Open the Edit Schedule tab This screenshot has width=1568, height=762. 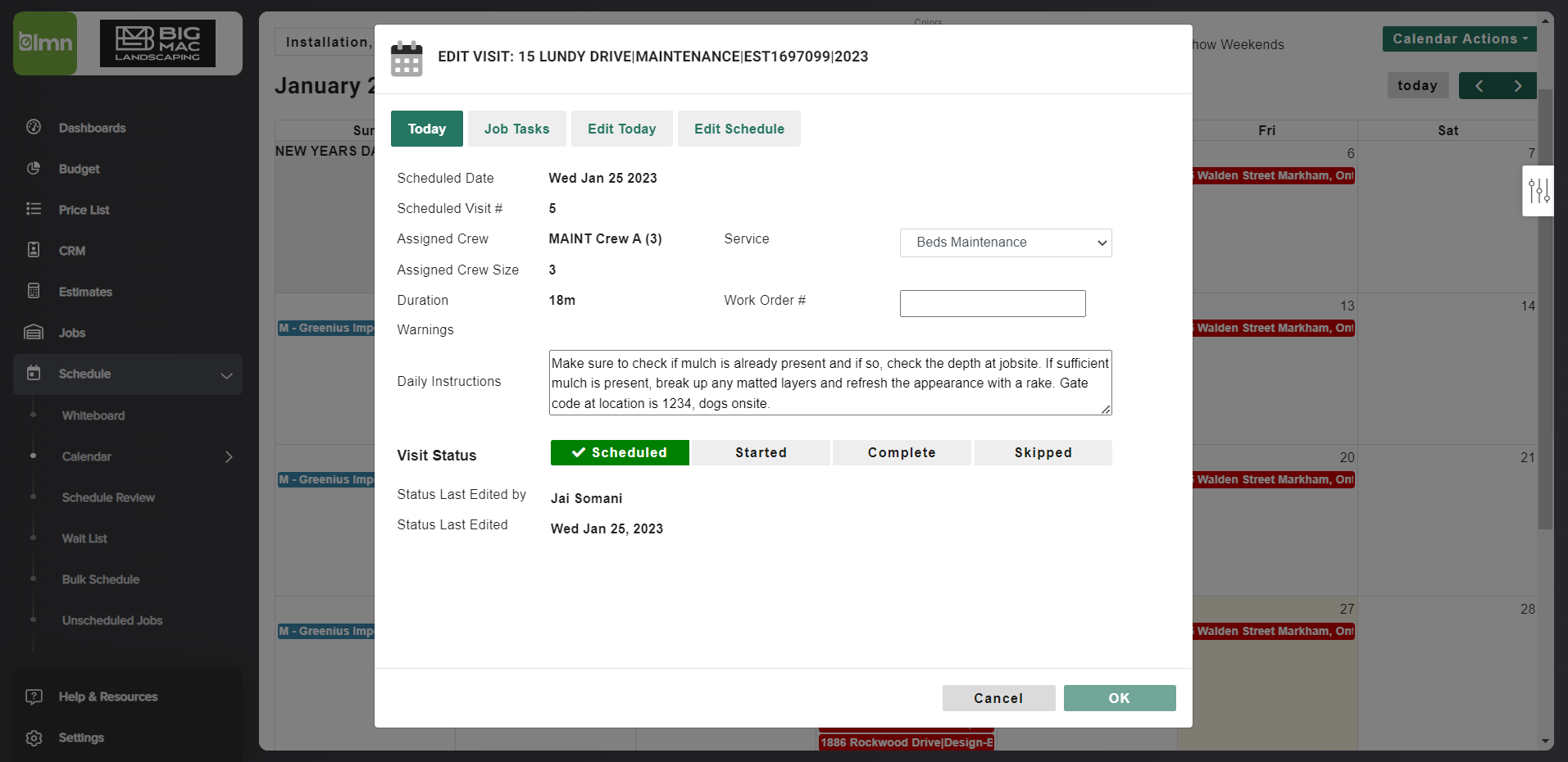point(739,129)
